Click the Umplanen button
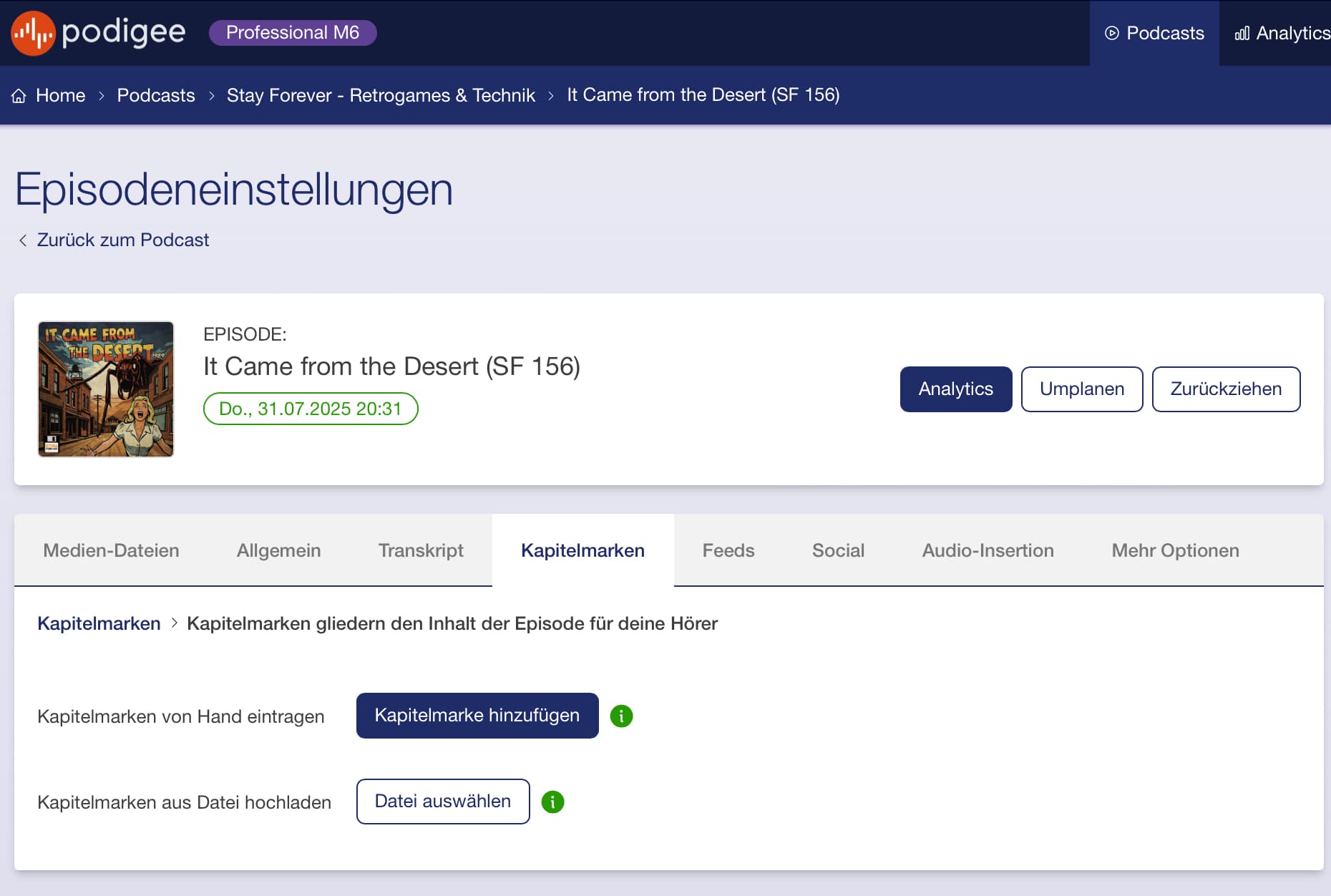The image size is (1331, 896). coord(1082,389)
